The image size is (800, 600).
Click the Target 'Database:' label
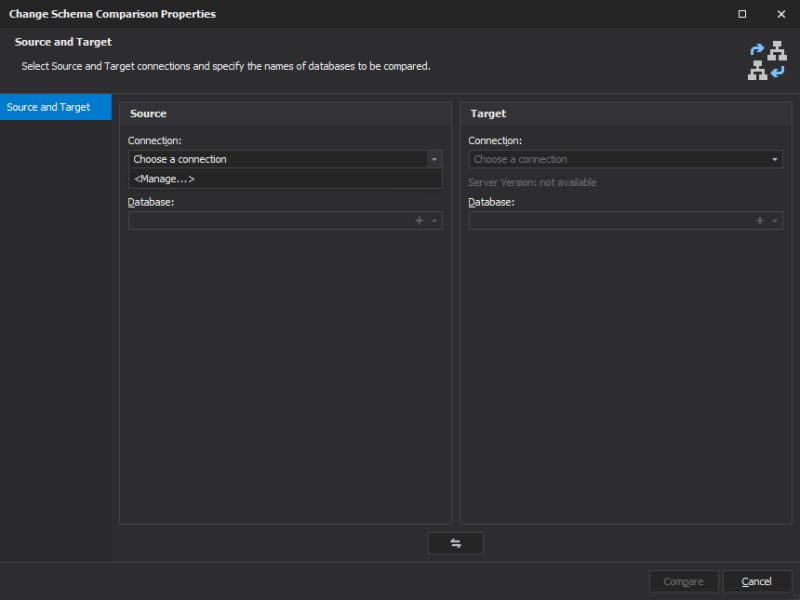point(491,202)
